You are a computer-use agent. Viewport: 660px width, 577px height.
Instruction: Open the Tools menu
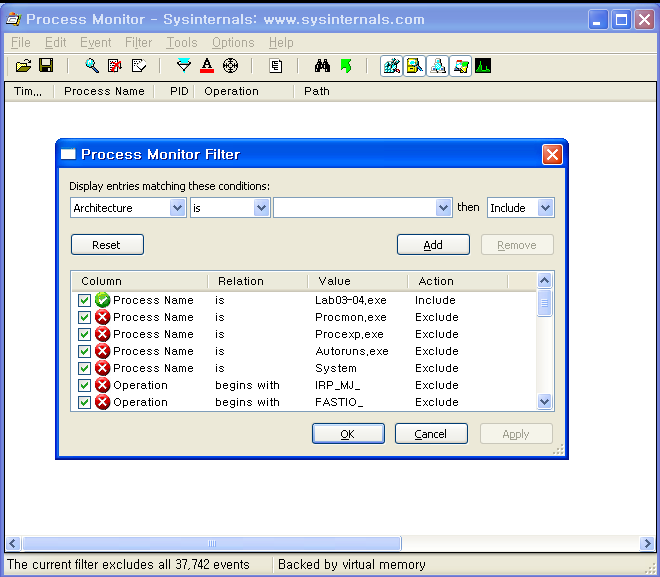point(182,43)
